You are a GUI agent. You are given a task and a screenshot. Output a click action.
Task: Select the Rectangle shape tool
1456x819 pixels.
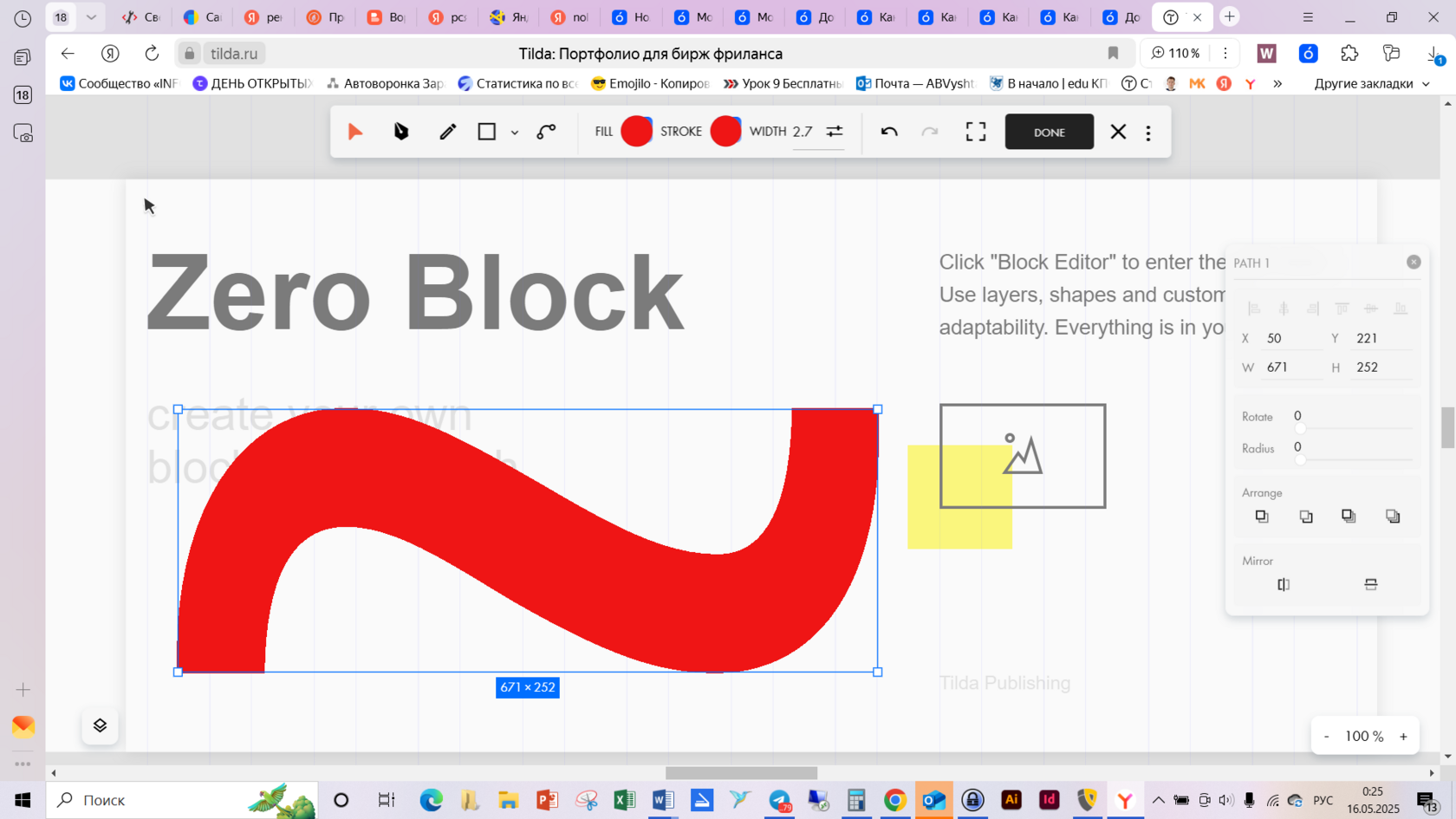(x=489, y=132)
